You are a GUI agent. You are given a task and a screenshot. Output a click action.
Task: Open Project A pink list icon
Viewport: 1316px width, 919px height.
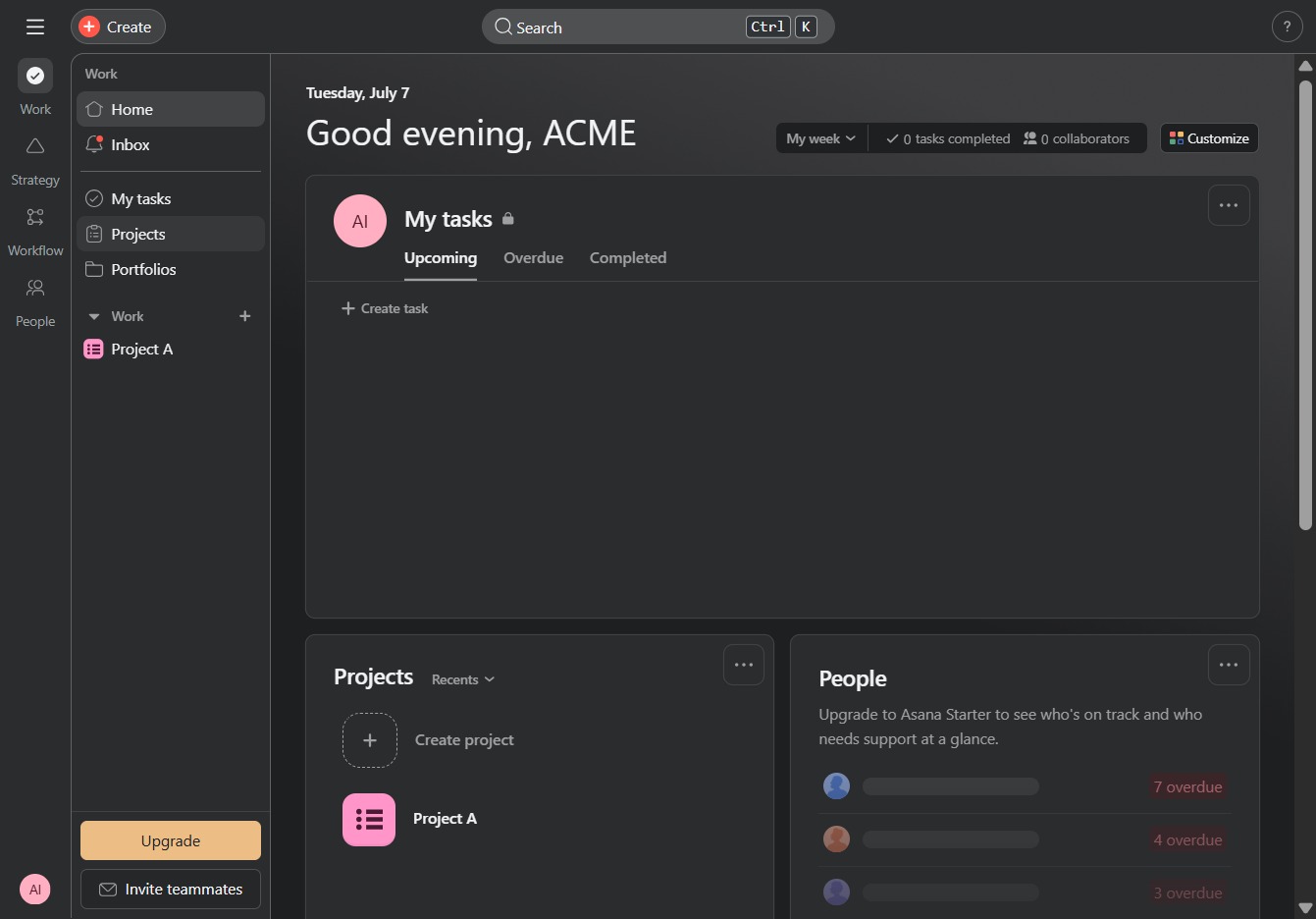point(369,820)
